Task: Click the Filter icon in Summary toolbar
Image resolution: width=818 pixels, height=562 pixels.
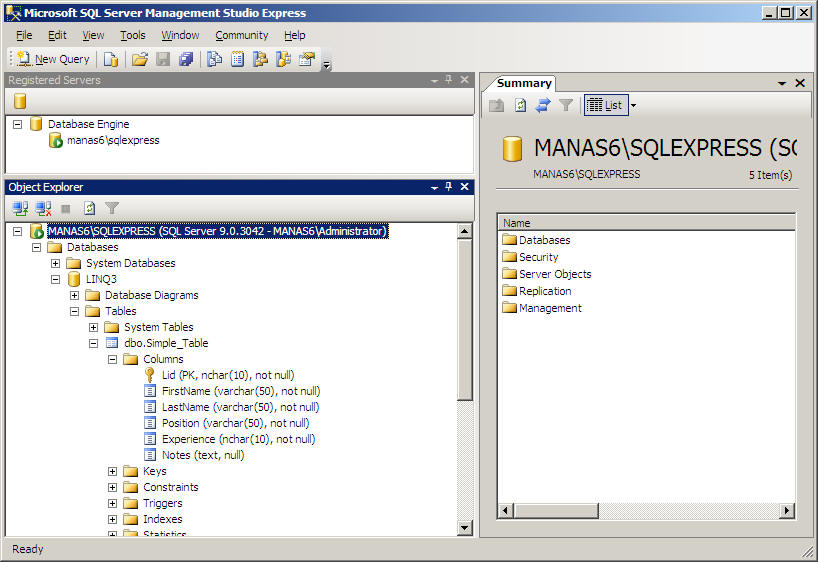Action: (566, 105)
